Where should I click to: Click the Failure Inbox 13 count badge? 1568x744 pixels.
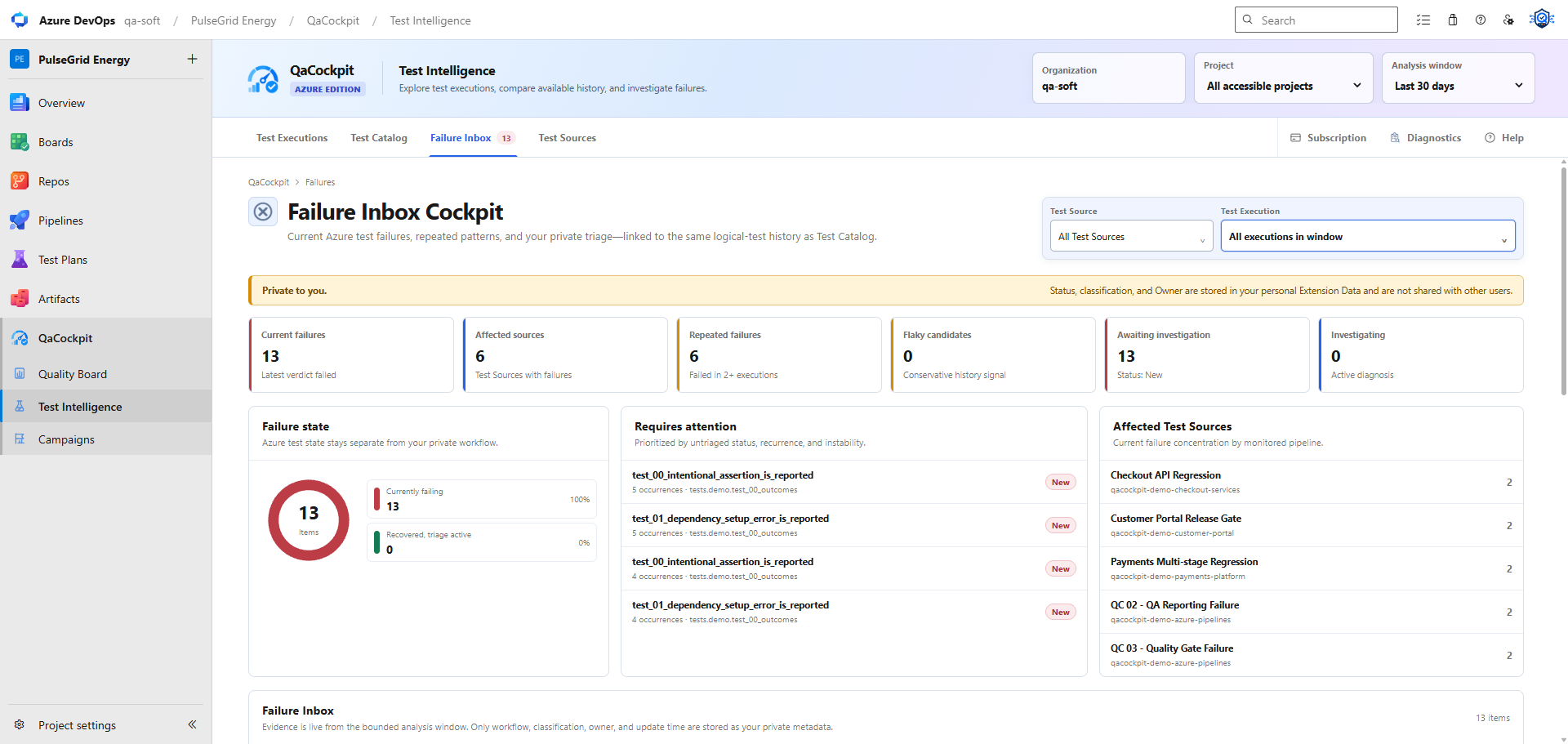point(506,138)
